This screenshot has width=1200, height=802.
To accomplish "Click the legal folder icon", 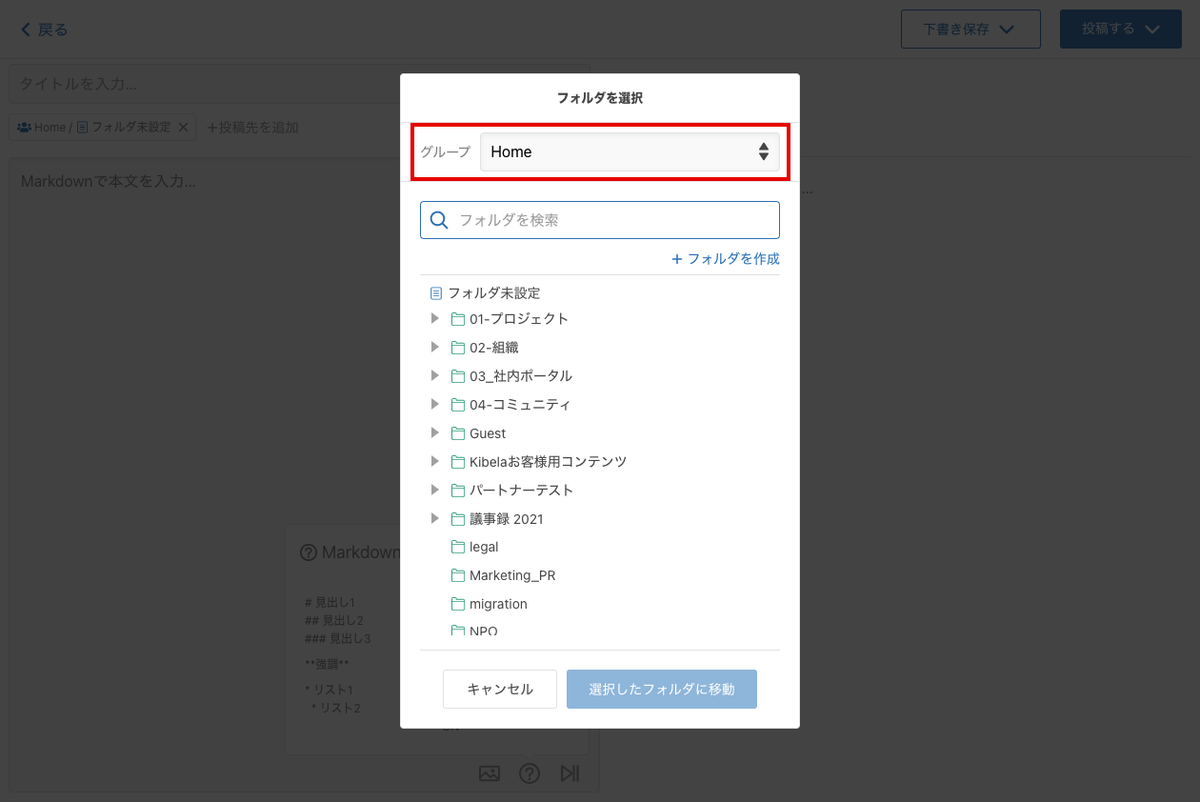I will [x=458, y=547].
